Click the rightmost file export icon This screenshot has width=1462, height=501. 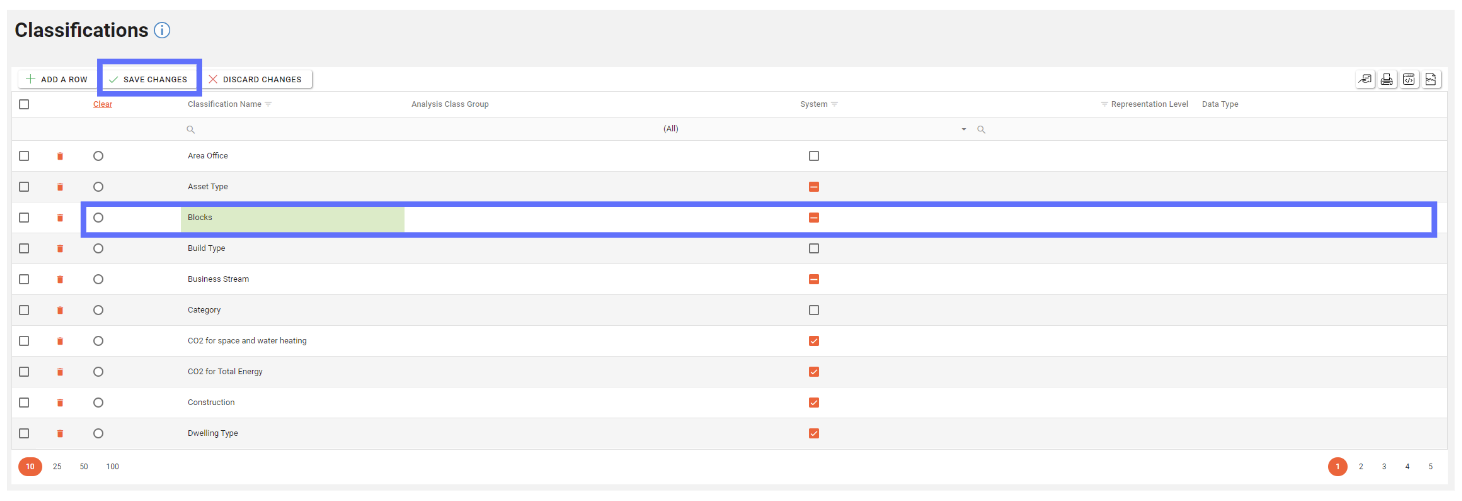[x=1431, y=79]
